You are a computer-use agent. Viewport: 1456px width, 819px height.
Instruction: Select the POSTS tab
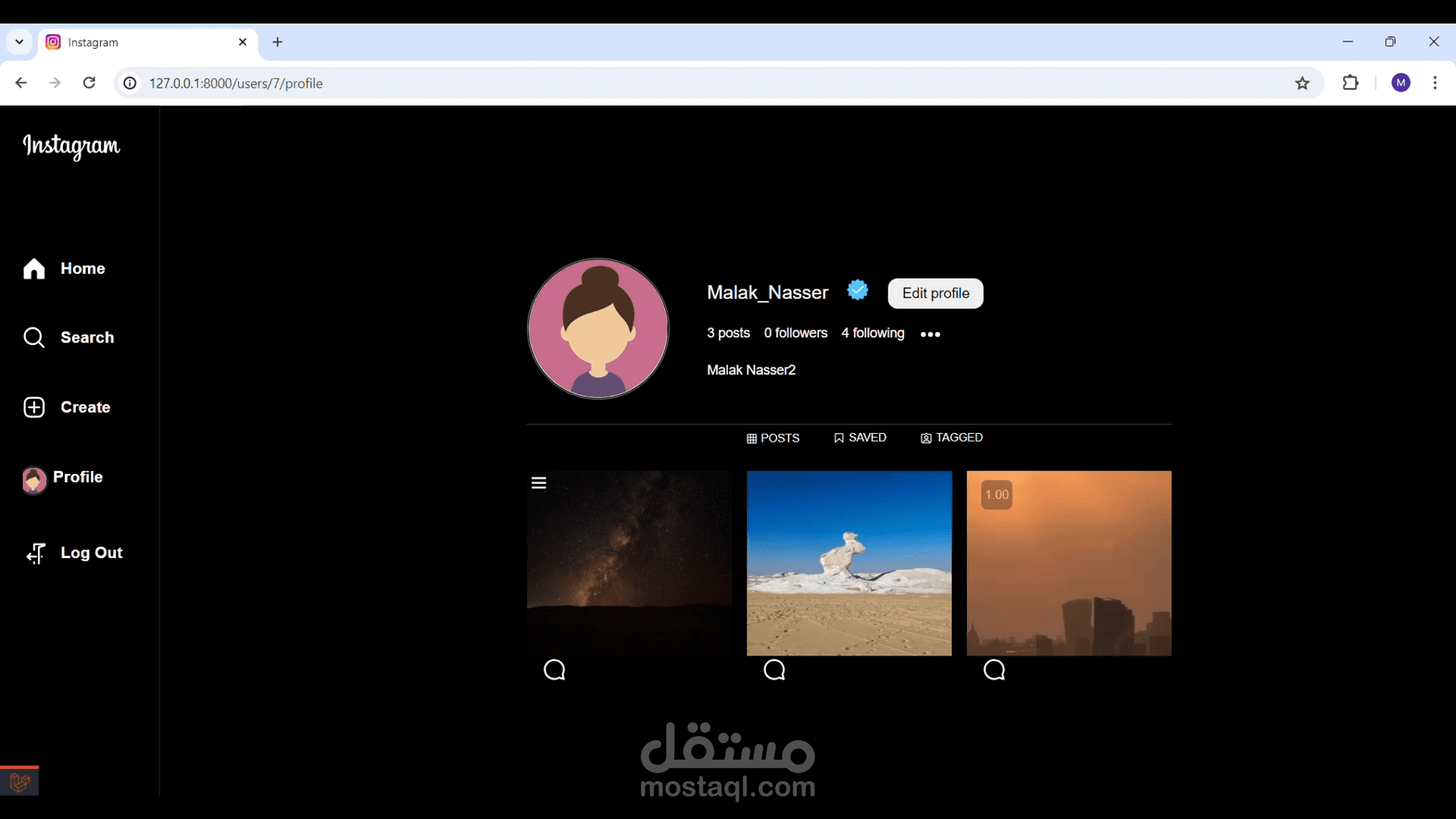[773, 438]
